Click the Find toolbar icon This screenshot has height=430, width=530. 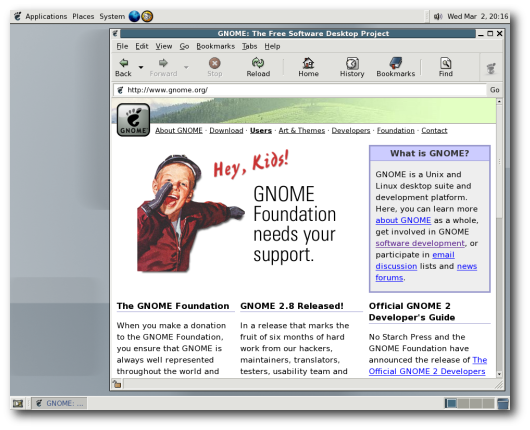(445, 63)
